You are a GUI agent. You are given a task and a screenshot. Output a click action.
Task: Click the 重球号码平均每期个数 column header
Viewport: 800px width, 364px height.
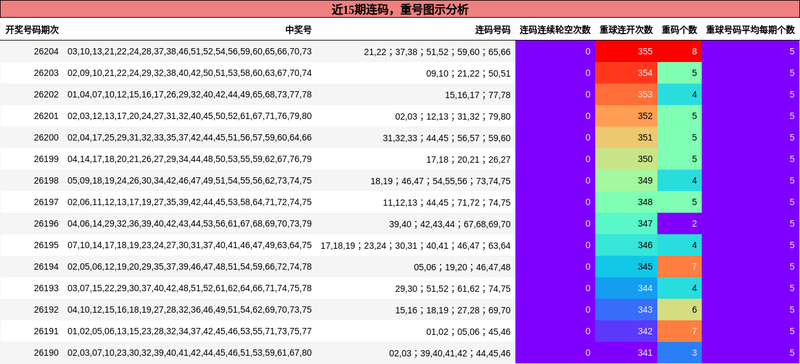pos(750,30)
